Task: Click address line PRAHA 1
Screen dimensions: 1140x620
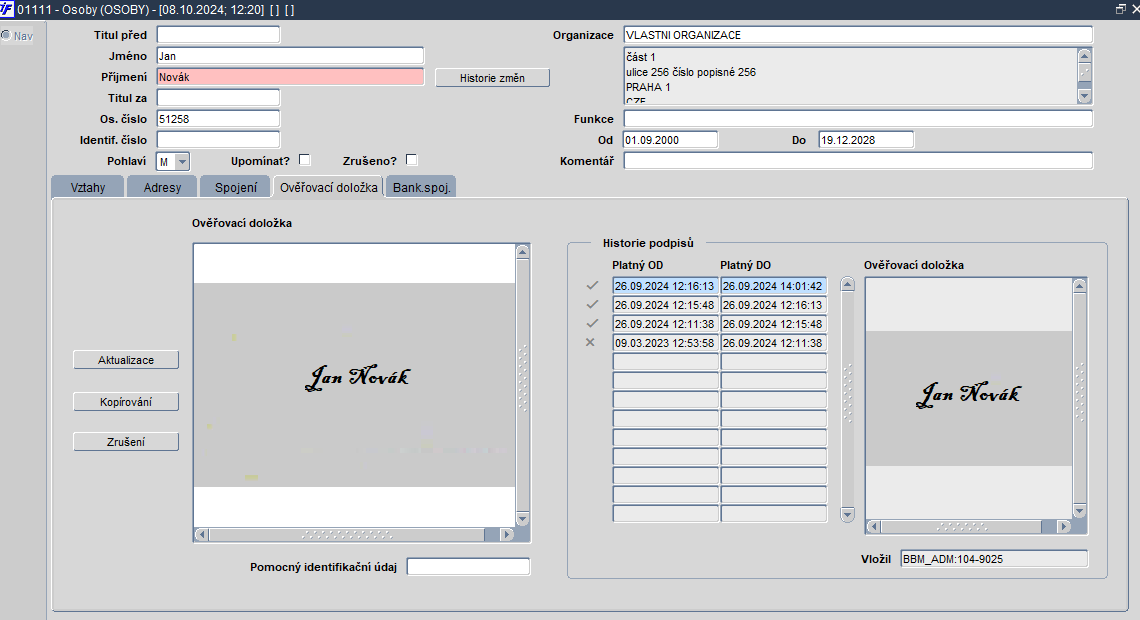Action: 649,86
